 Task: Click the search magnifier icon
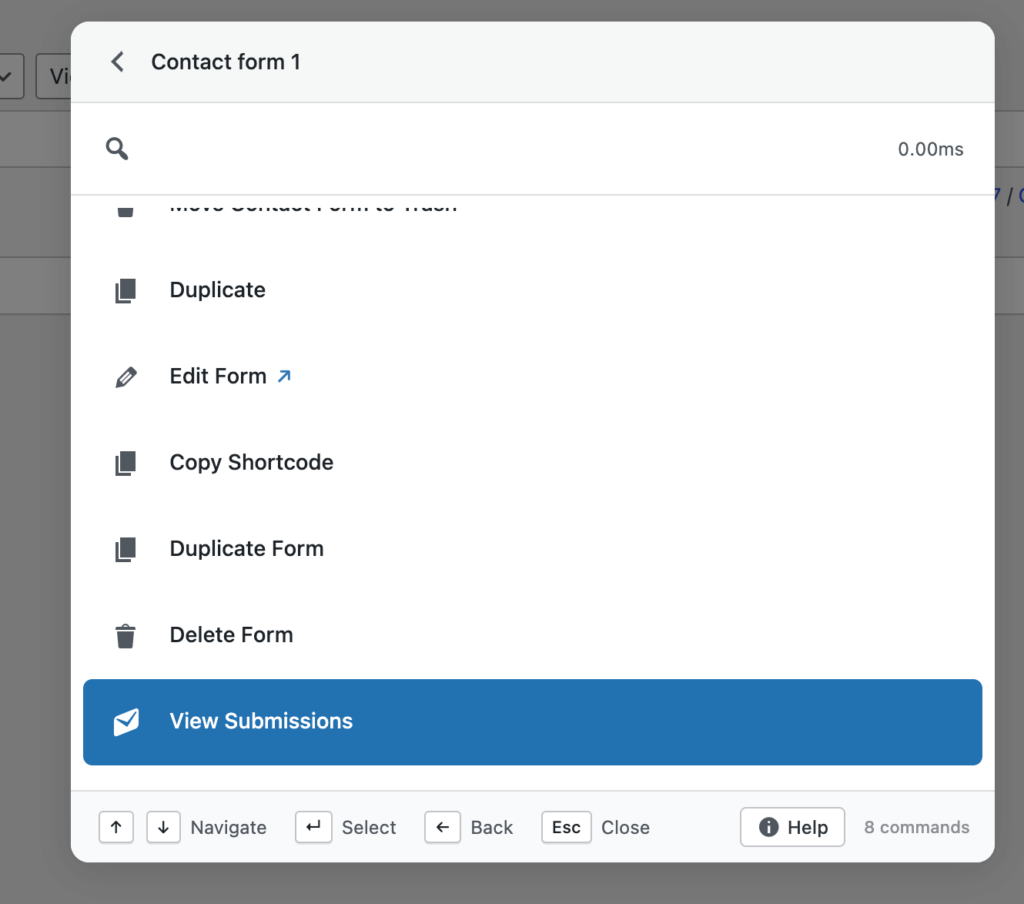[117, 148]
